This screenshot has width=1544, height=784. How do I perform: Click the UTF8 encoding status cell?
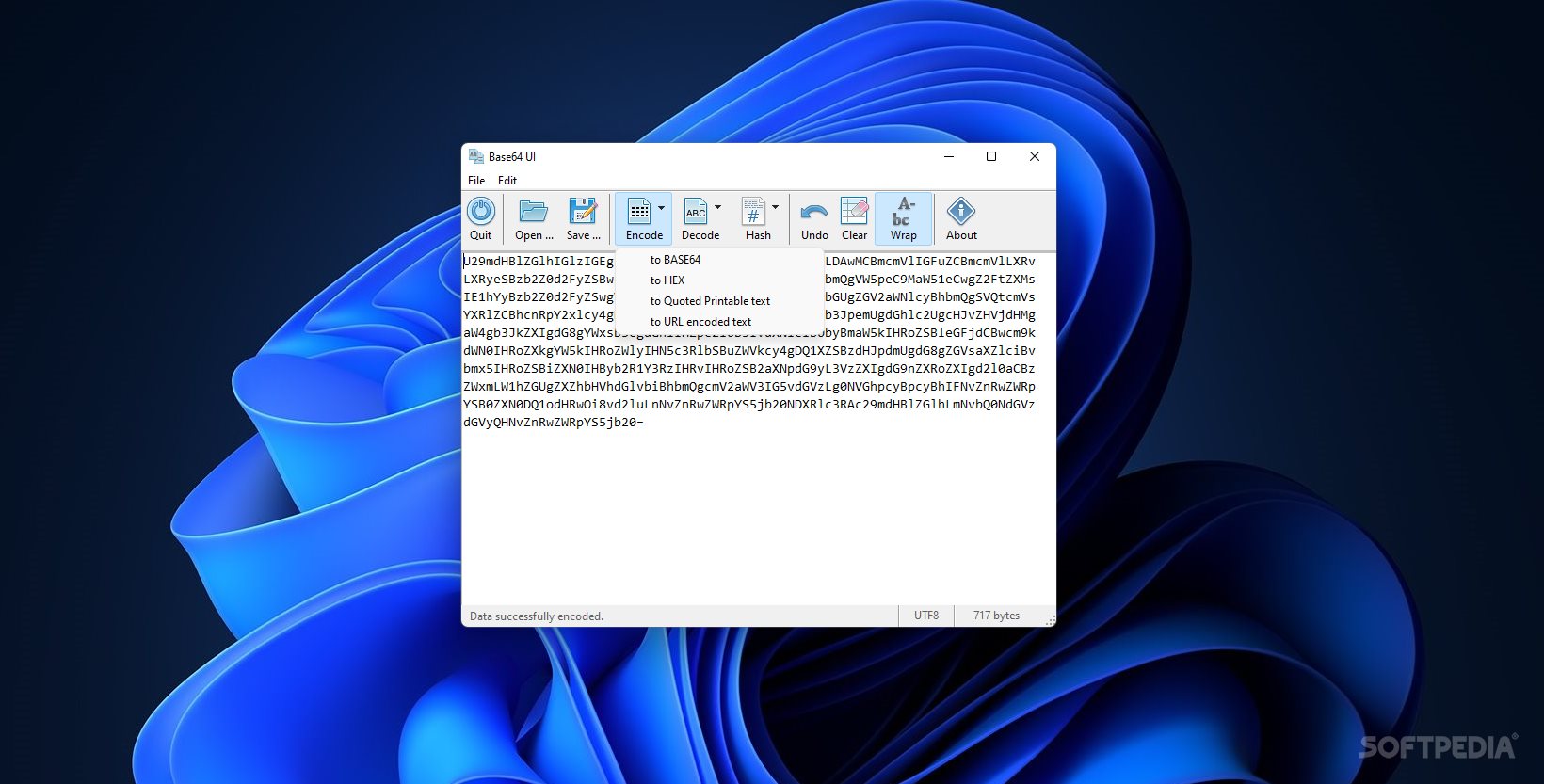[926, 616]
